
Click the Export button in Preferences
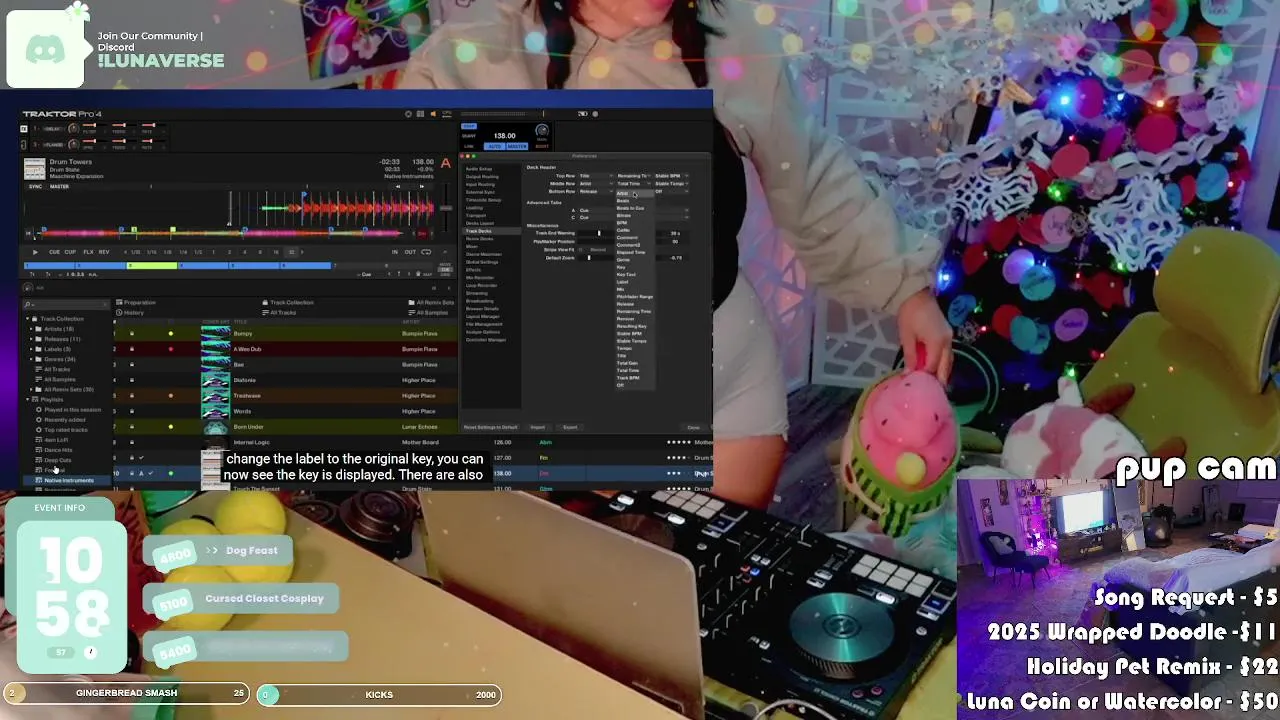point(570,427)
